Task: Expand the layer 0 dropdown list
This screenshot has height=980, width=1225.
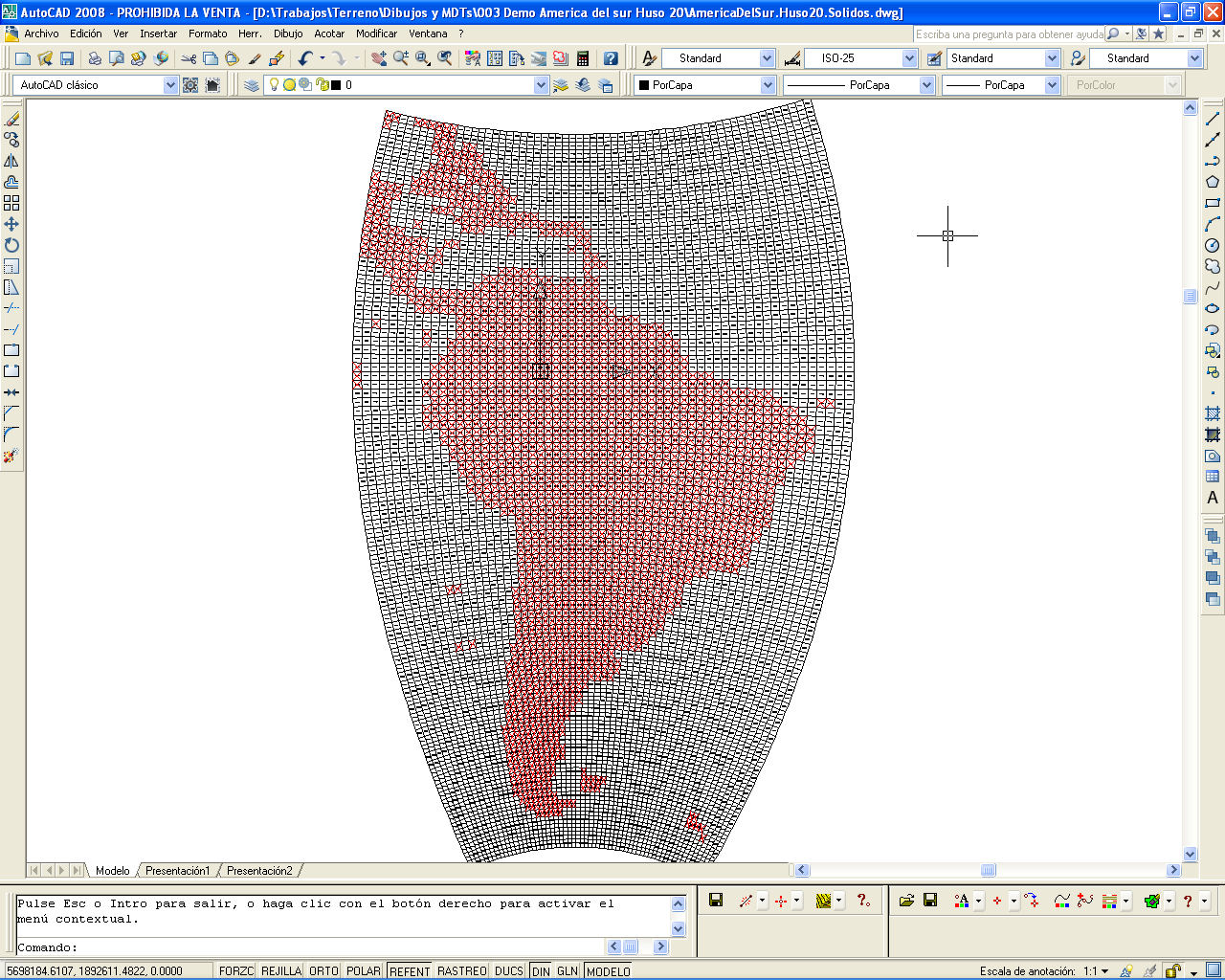Action: click(x=541, y=85)
